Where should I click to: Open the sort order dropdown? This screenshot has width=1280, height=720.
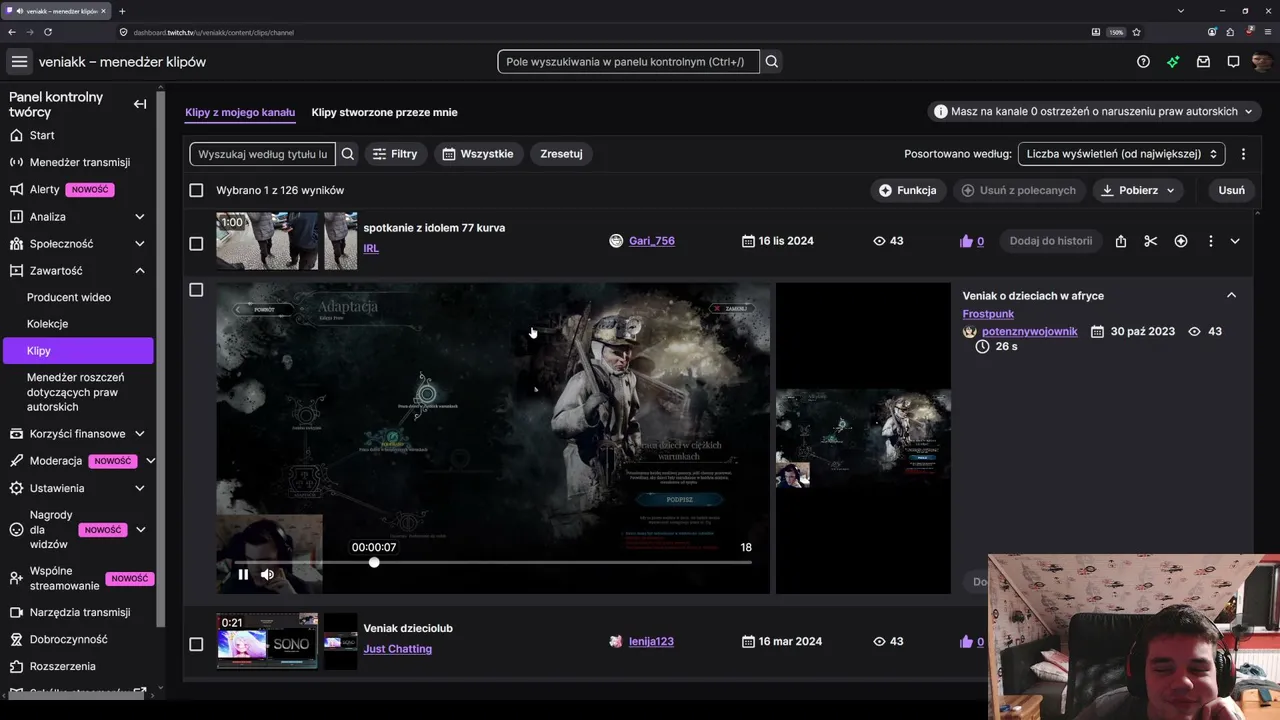coord(1121,154)
